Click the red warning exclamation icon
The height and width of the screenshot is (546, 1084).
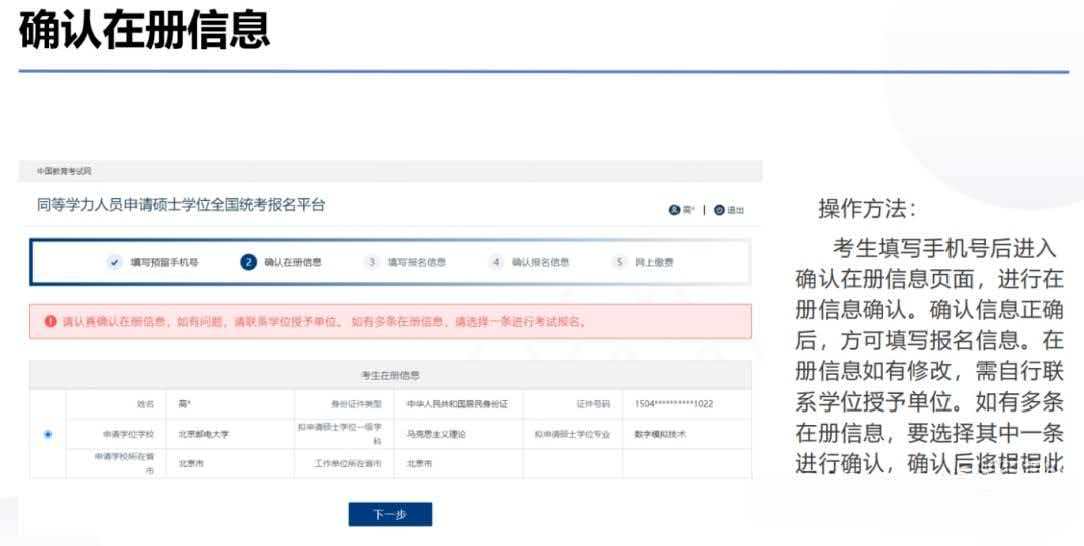point(50,321)
